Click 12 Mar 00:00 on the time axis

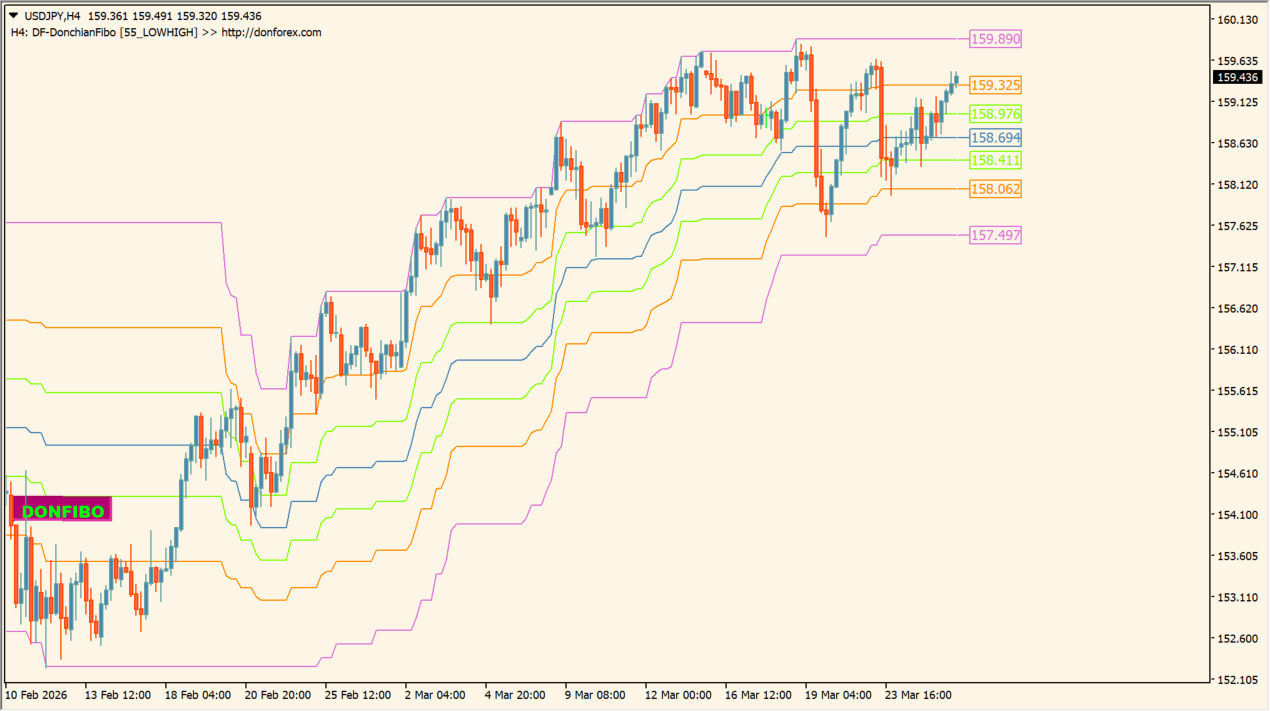678,694
